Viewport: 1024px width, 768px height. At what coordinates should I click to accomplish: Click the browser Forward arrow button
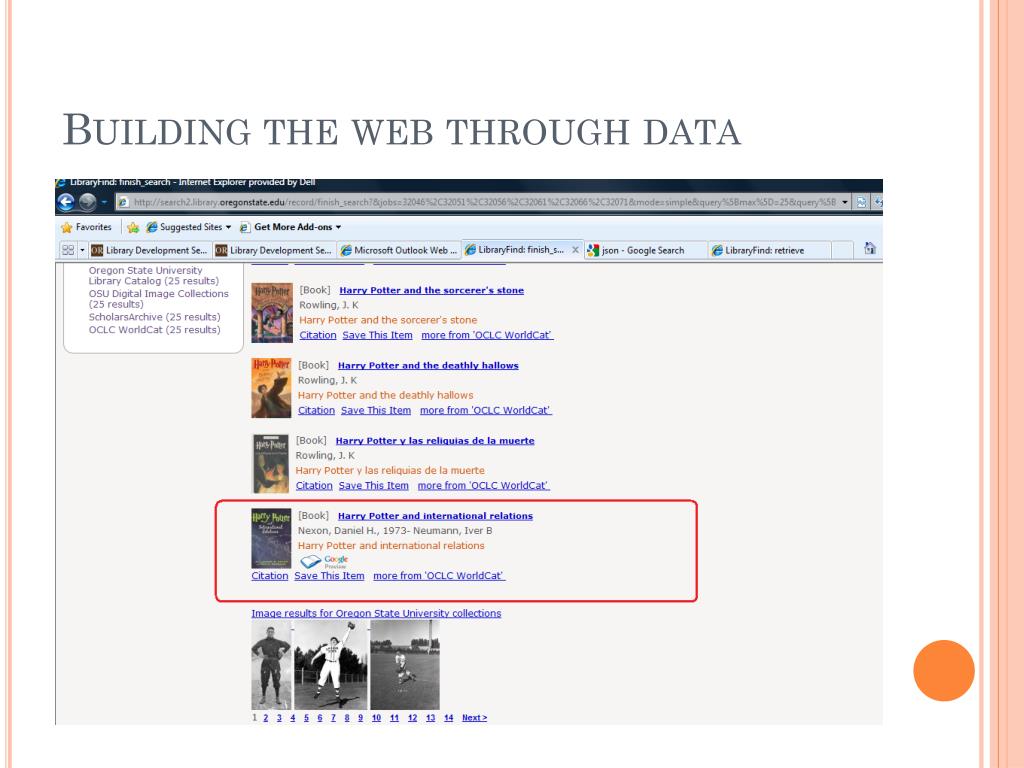click(x=88, y=202)
